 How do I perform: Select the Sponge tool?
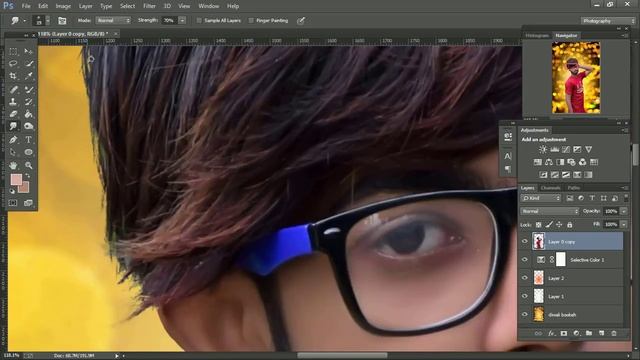(28, 127)
